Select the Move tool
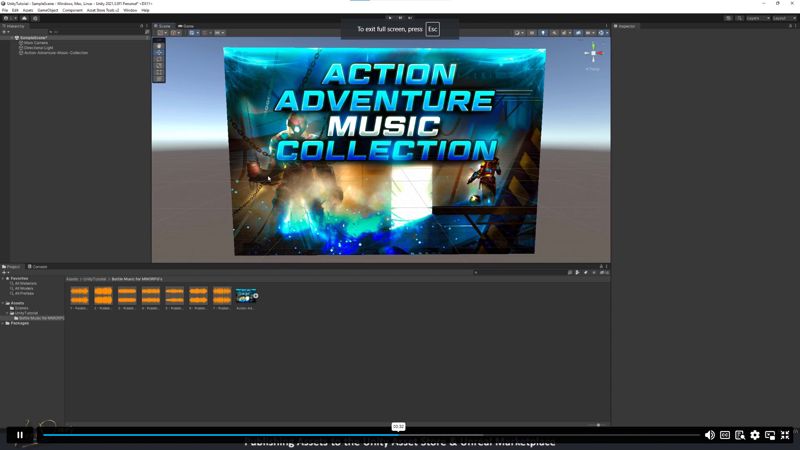The height and width of the screenshot is (450, 800). pos(159,53)
